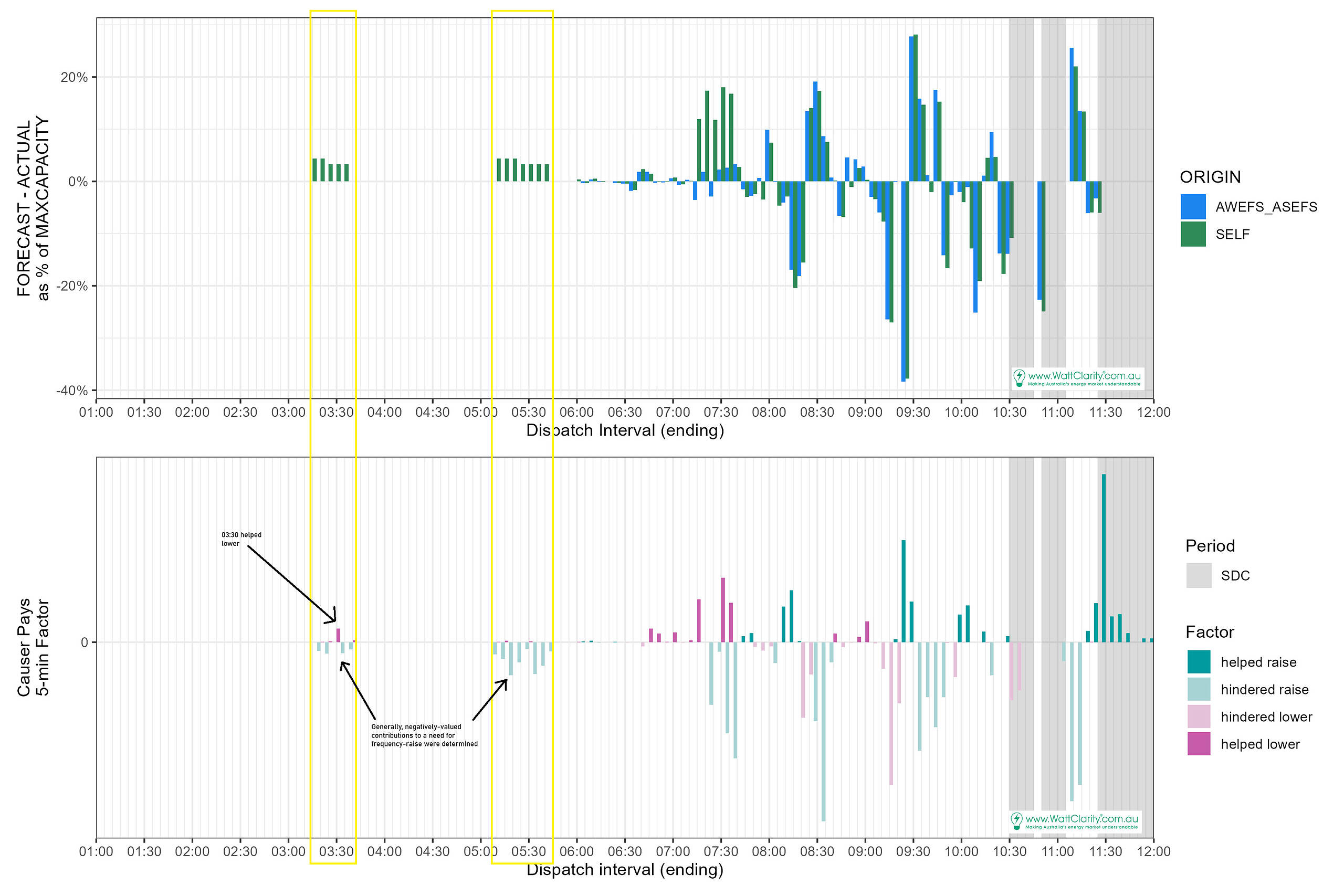Click the 09:30 tick label on top chart

[x=913, y=412]
